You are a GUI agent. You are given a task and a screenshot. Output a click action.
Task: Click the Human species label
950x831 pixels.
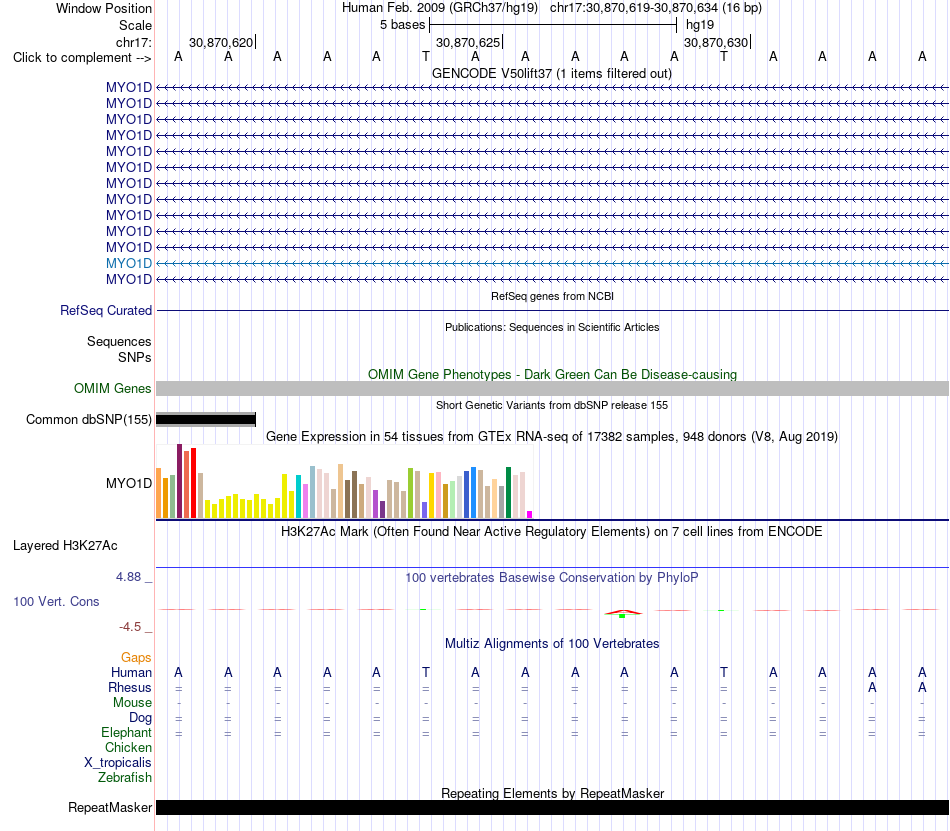[131, 672]
